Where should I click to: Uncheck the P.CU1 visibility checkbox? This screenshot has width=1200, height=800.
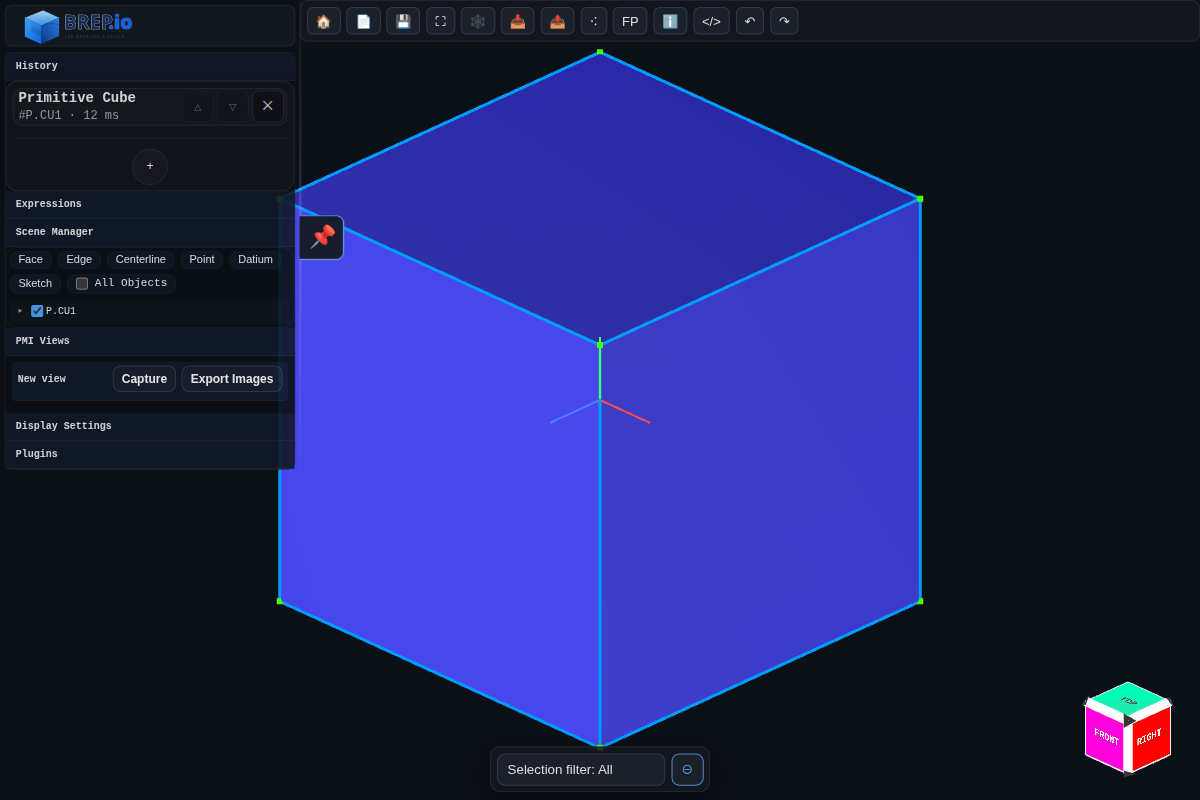(x=37, y=311)
